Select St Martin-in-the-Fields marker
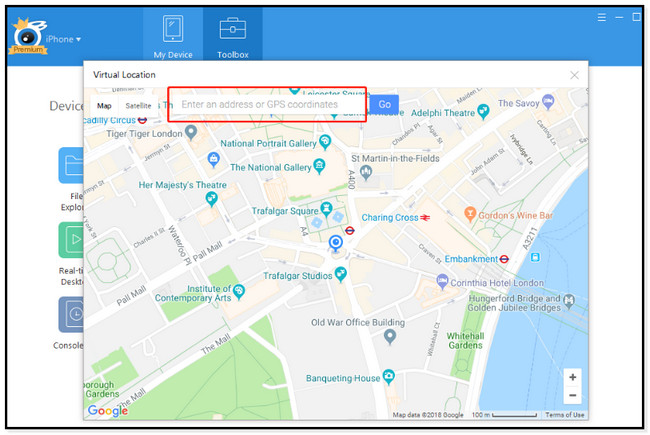Screen dimensions: 650x435 pos(366,173)
